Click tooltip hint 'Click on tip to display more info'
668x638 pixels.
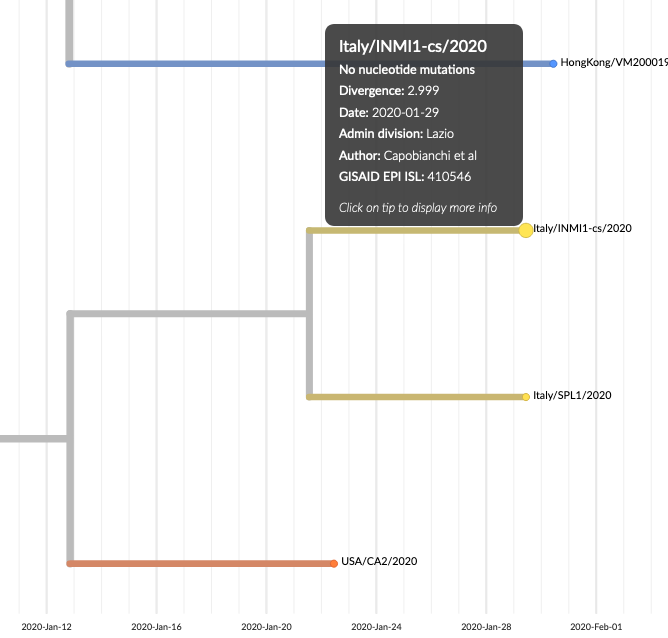417,208
